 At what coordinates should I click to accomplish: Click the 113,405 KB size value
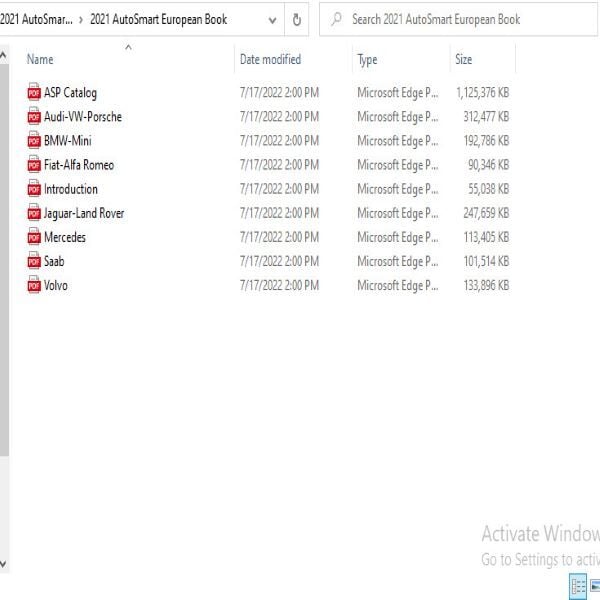point(486,237)
